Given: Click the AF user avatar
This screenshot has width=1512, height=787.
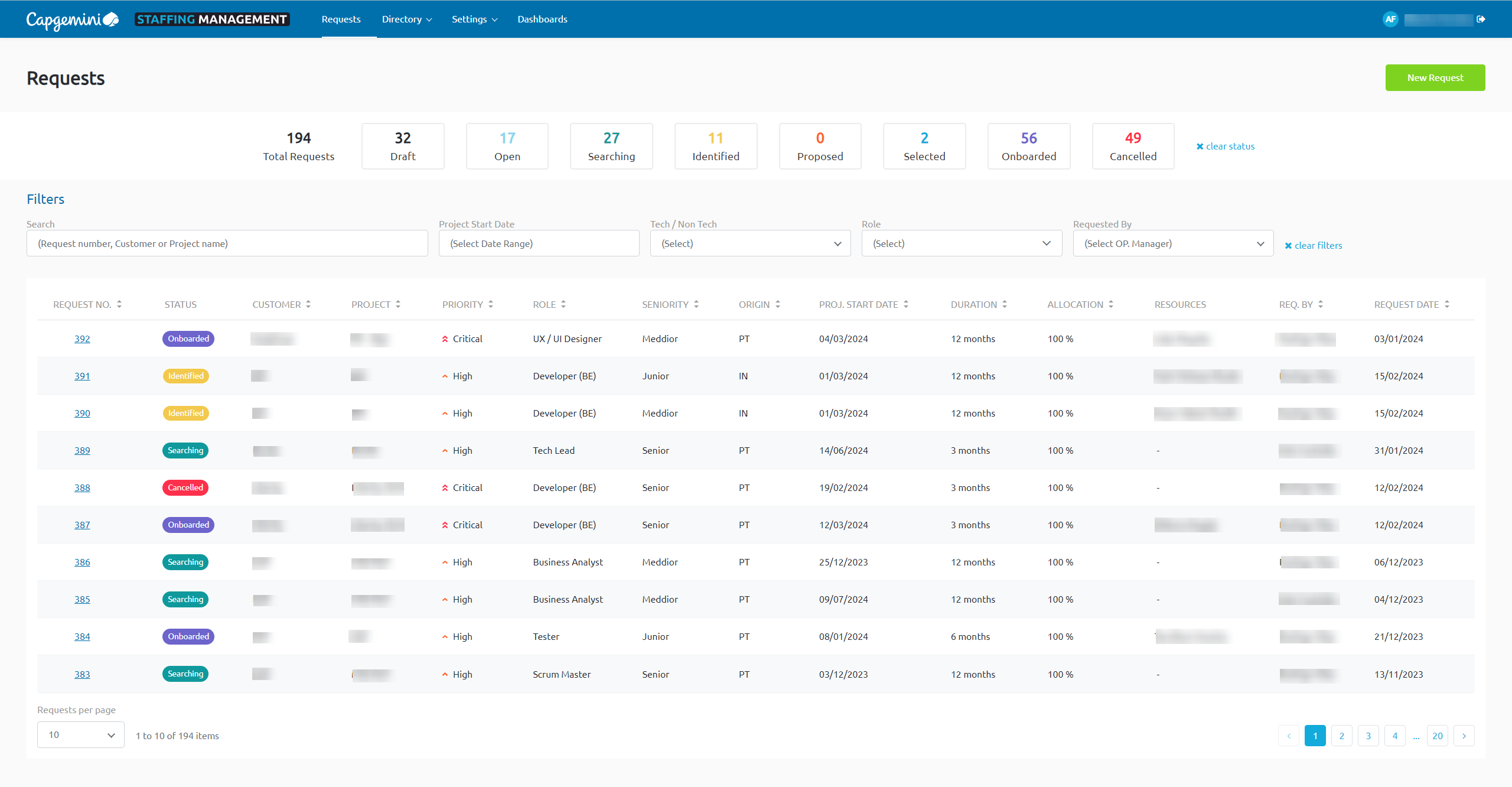Looking at the screenshot, I should pyautogui.click(x=1390, y=19).
